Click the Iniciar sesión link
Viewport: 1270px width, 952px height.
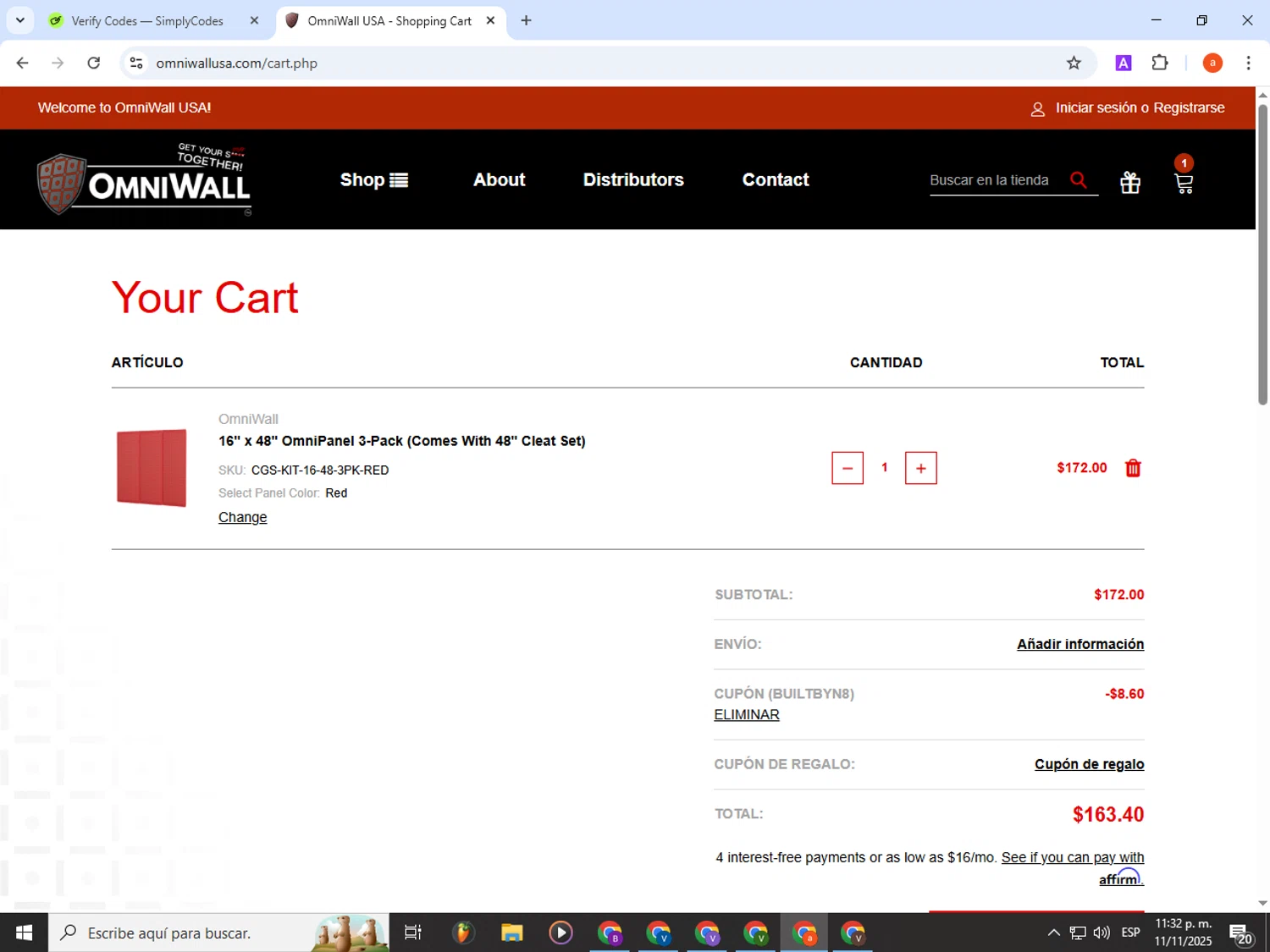tap(1096, 107)
